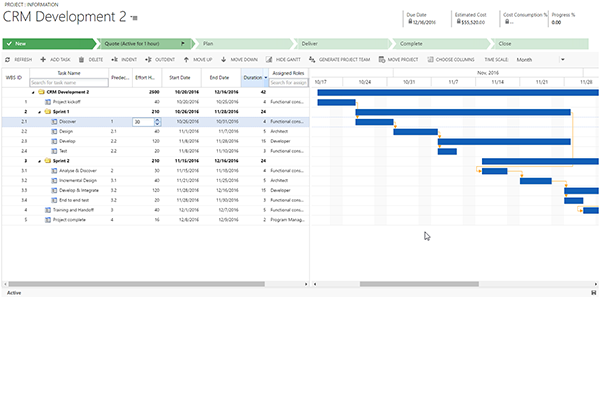Image resolution: width=600 pixels, height=420 pixels.
Task: Open the project title menu icon
Action: [134, 18]
